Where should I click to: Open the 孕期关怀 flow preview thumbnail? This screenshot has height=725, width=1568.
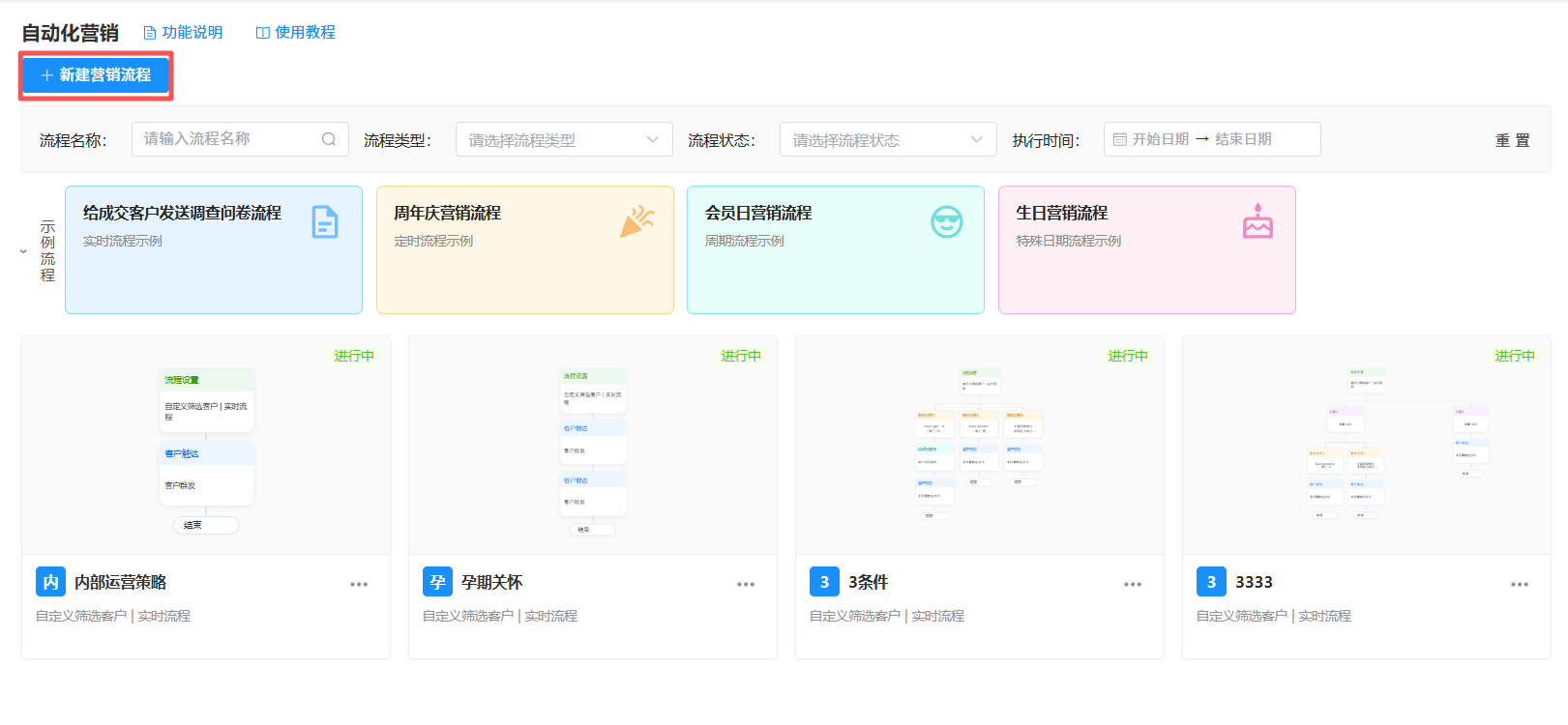(x=593, y=446)
